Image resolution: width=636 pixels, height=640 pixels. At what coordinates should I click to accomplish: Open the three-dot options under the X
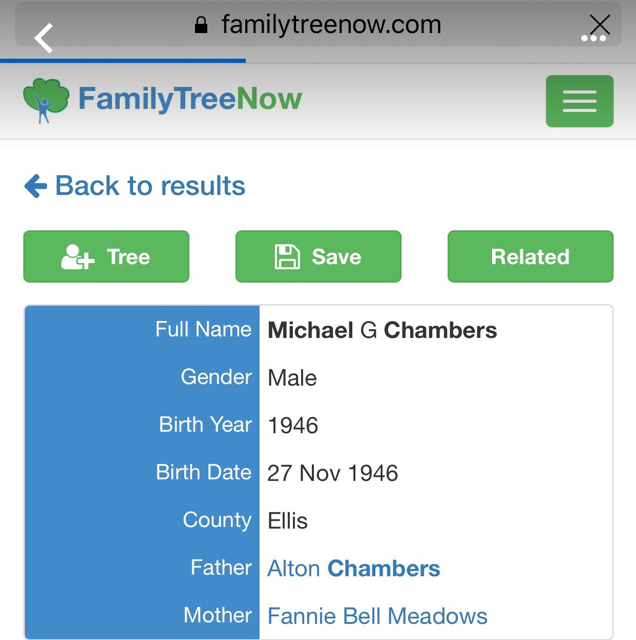point(594,40)
